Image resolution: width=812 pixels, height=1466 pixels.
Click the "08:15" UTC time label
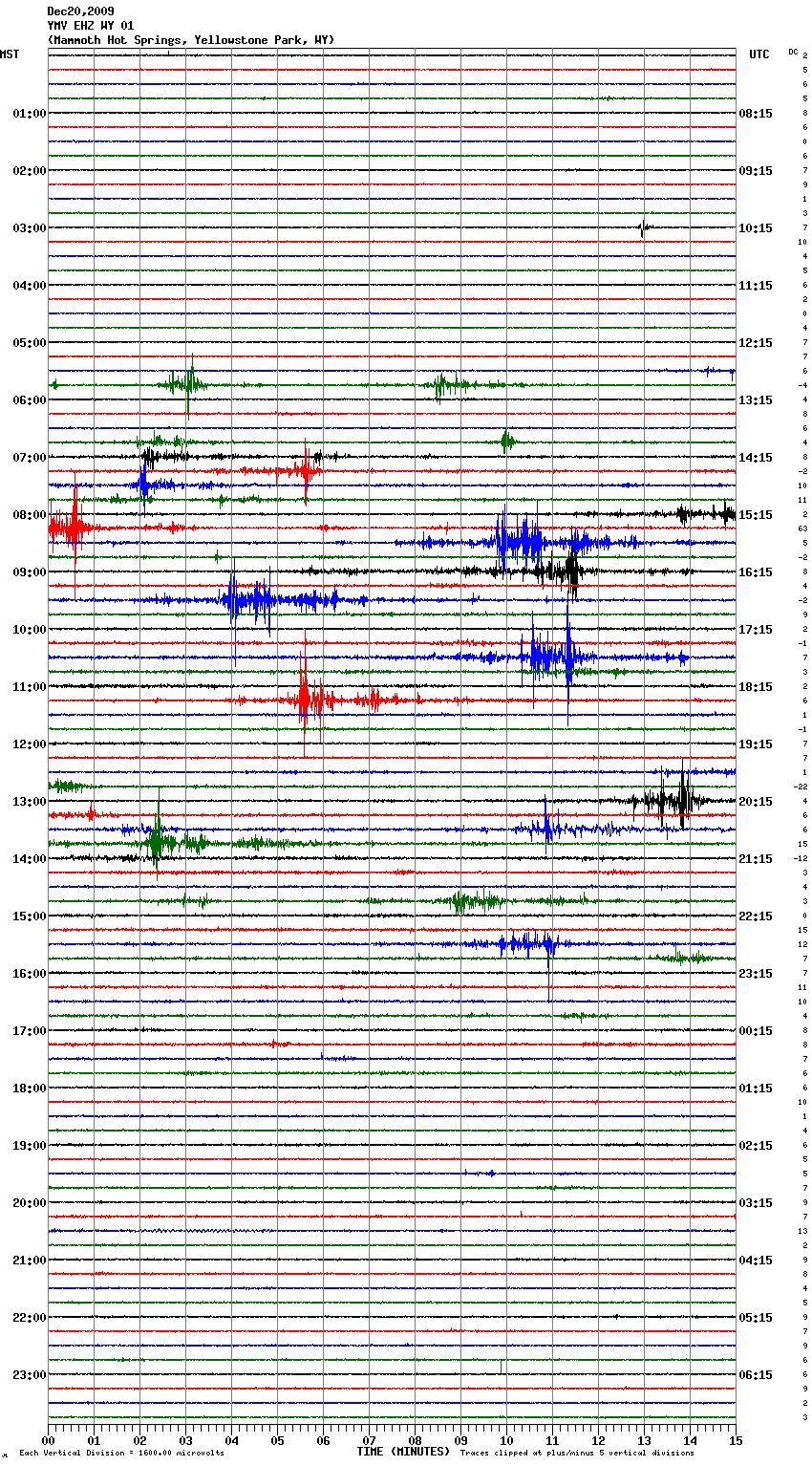pyautogui.click(x=756, y=114)
